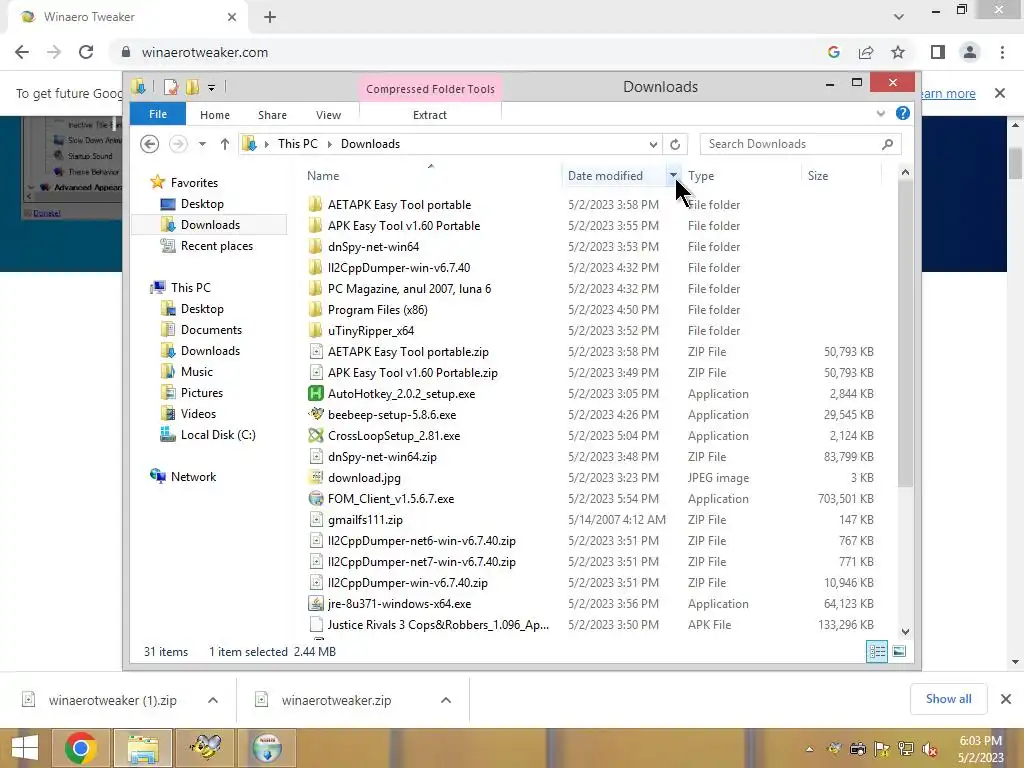Viewport: 1024px width, 768px height.
Task: Click the Search Downloads field
Action: click(x=800, y=144)
